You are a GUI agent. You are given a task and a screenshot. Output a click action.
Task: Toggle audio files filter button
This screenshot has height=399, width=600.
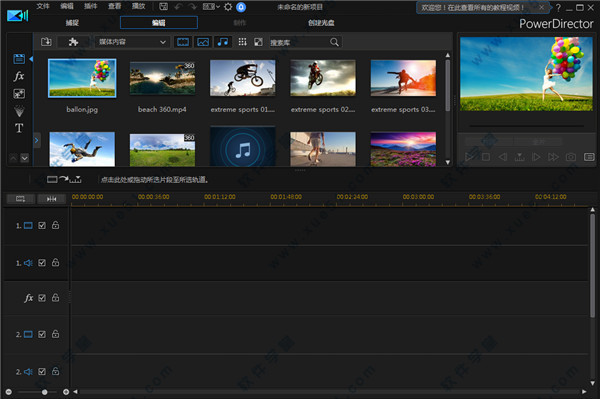223,42
